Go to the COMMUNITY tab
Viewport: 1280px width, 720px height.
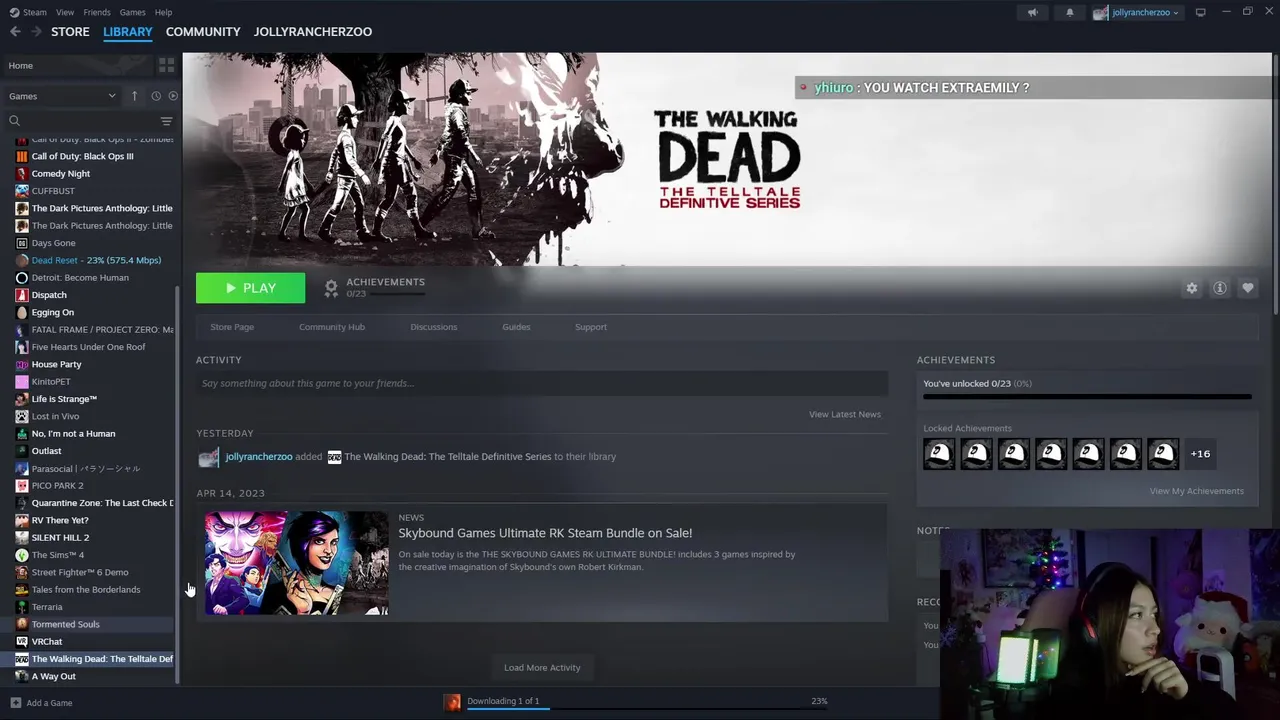pyautogui.click(x=203, y=32)
